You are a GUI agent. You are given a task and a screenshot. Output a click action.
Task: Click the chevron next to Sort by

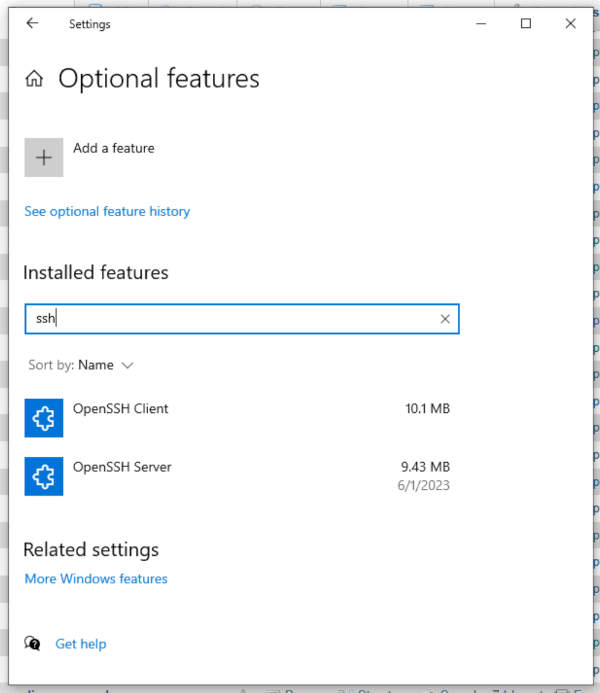pos(127,366)
